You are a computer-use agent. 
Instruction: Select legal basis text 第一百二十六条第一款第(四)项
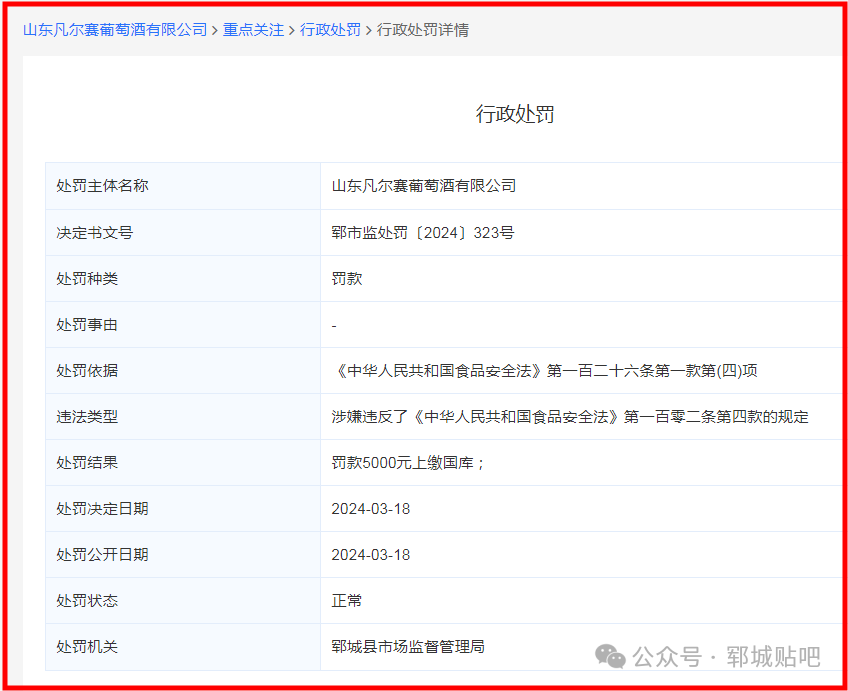(x=652, y=371)
